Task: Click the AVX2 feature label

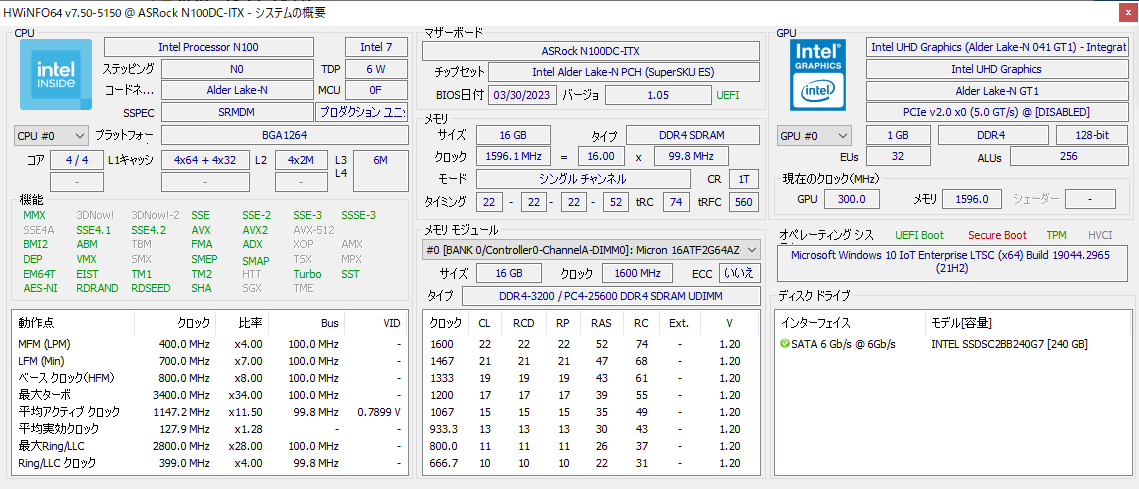Action: click(255, 230)
